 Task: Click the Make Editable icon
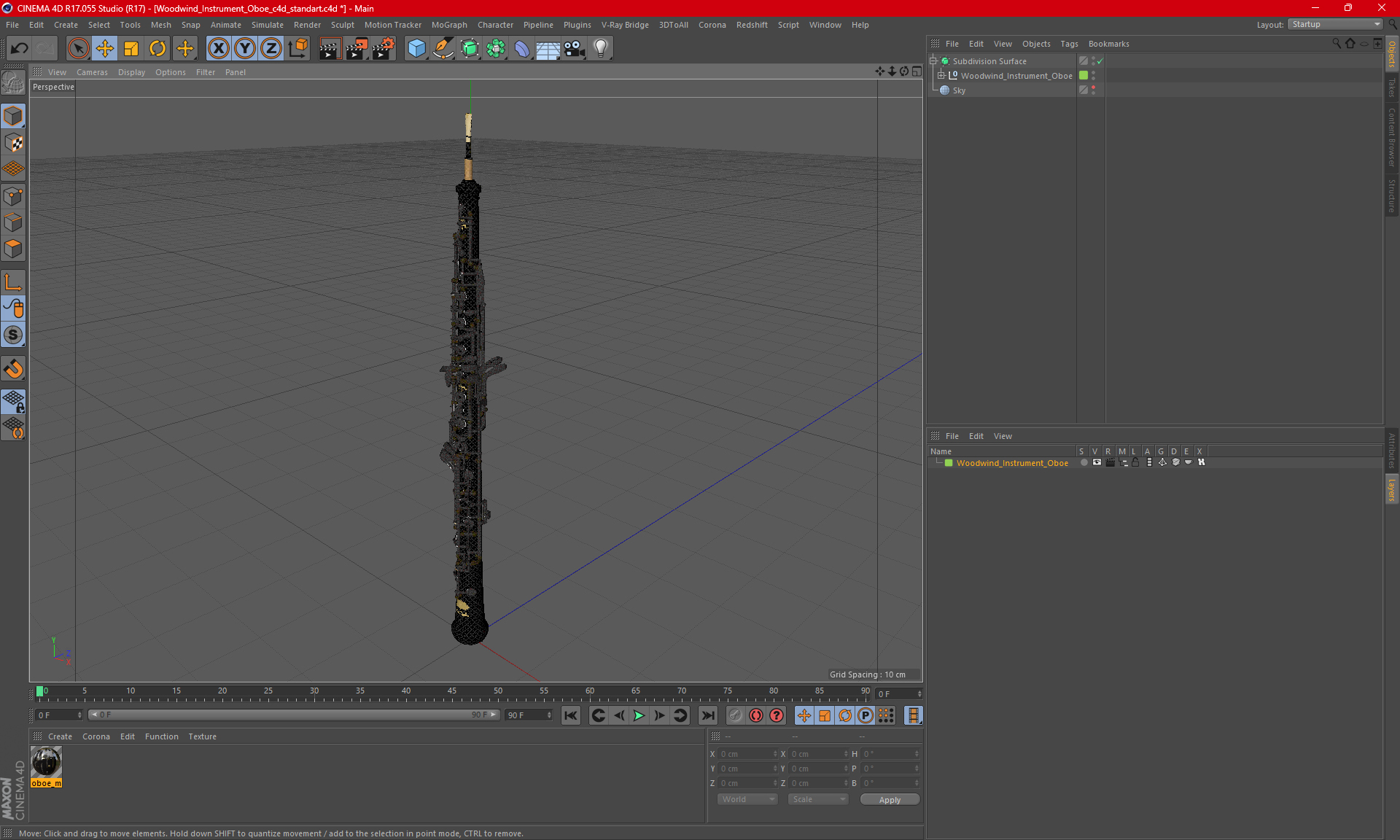13,84
